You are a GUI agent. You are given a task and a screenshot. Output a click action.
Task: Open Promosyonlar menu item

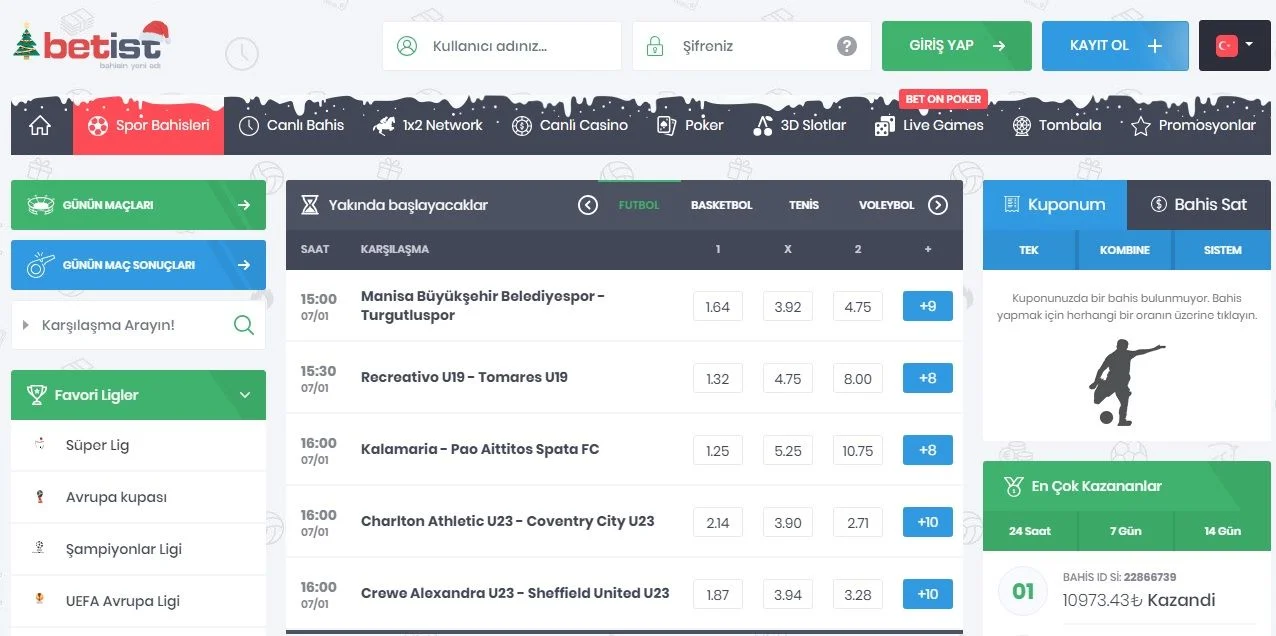tap(1193, 125)
